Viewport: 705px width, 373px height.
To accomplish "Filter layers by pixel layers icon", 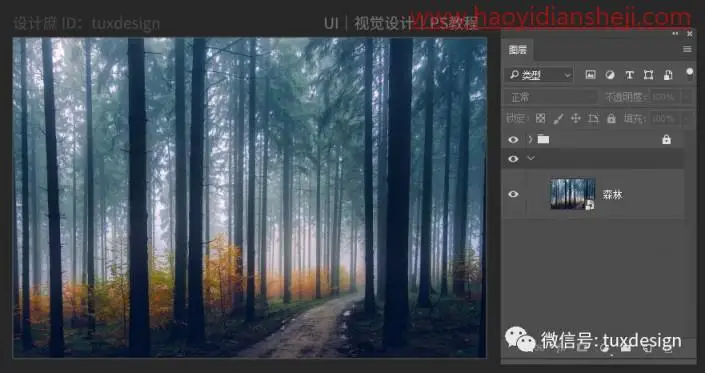I will (590, 75).
